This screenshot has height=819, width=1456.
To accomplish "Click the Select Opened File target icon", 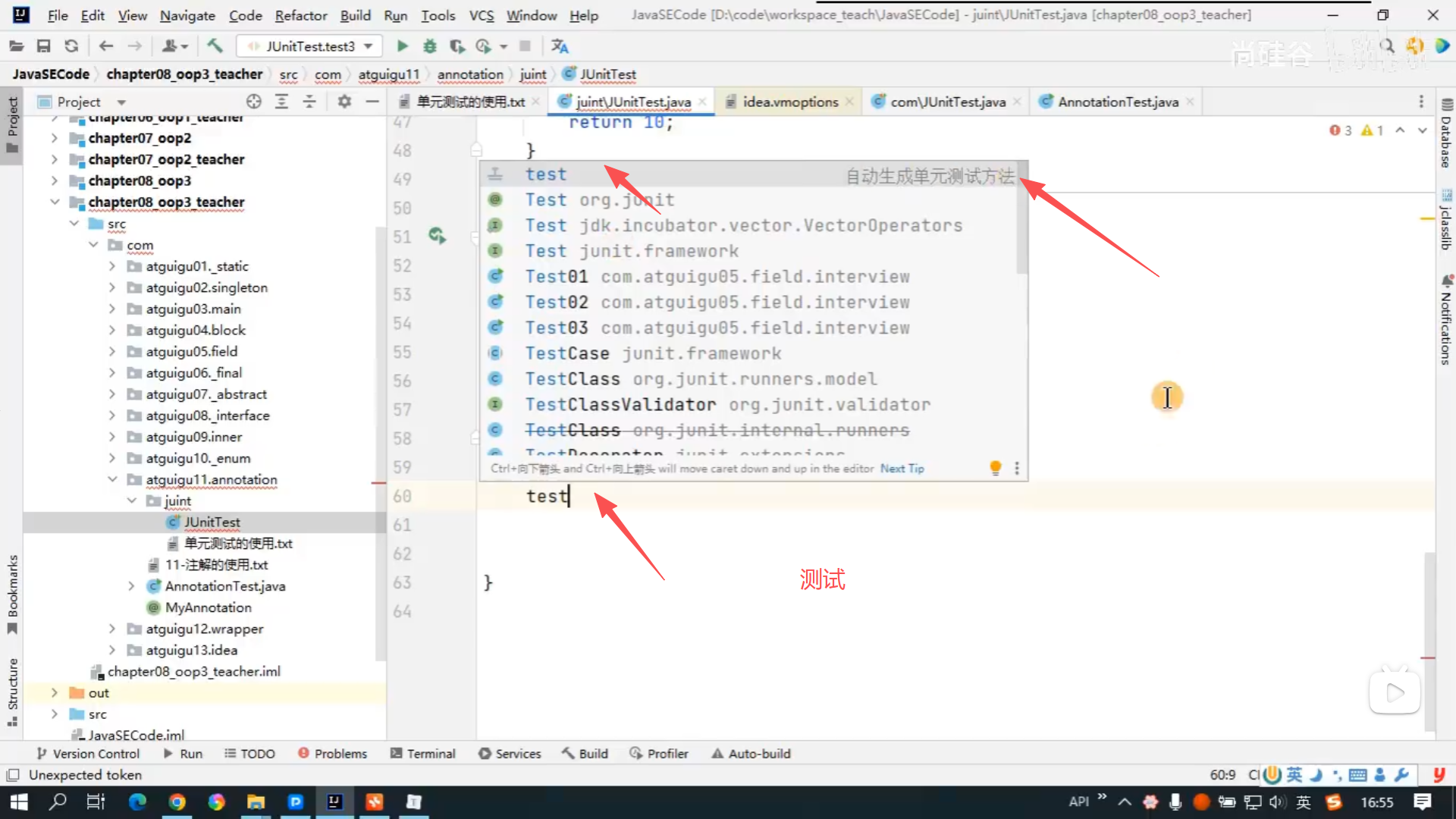I will [253, 102].
